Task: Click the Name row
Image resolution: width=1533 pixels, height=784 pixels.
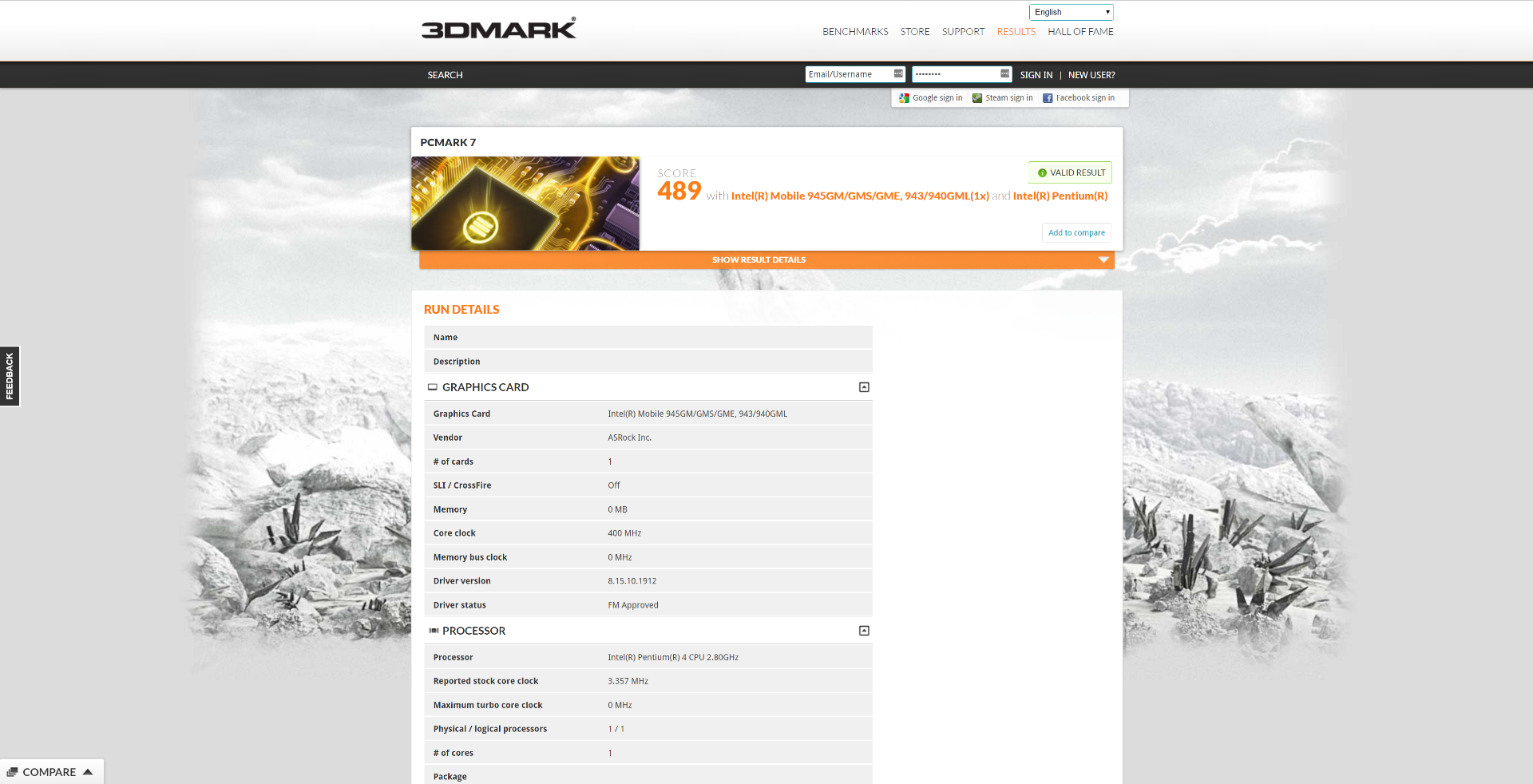Action: (x=648, y=338)
